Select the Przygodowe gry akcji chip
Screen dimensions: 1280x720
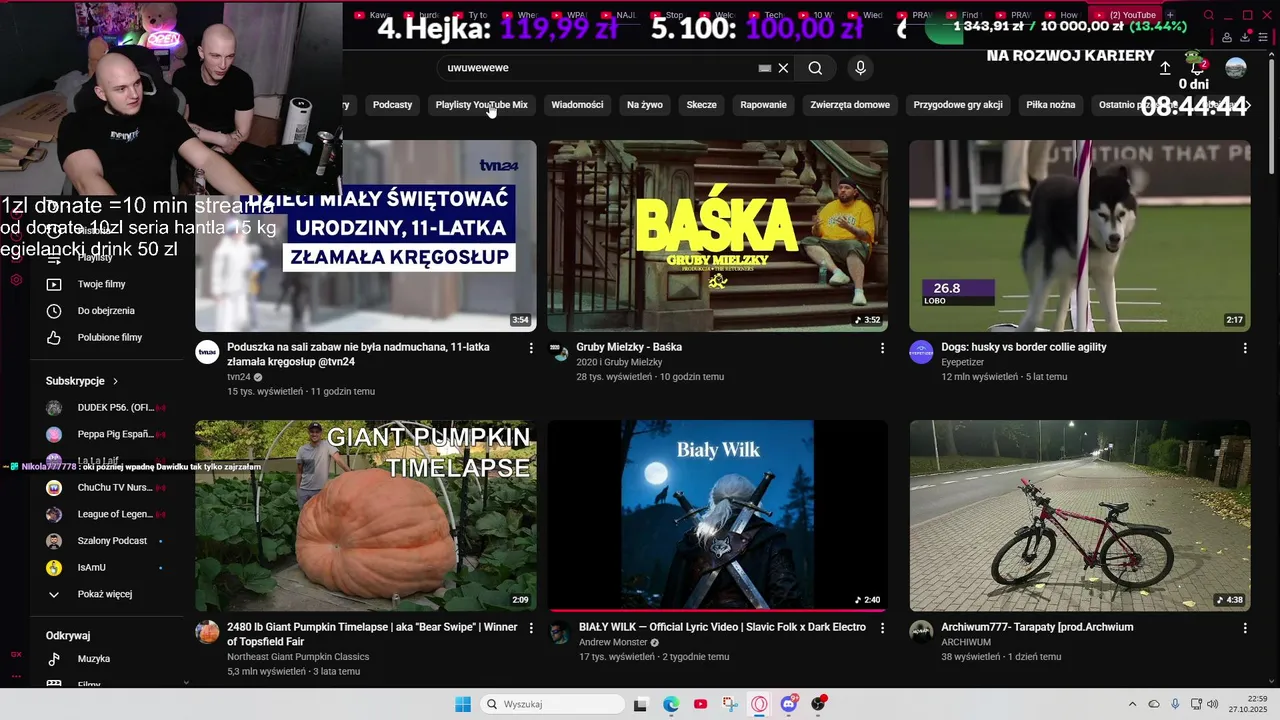[x=958, y=105]
